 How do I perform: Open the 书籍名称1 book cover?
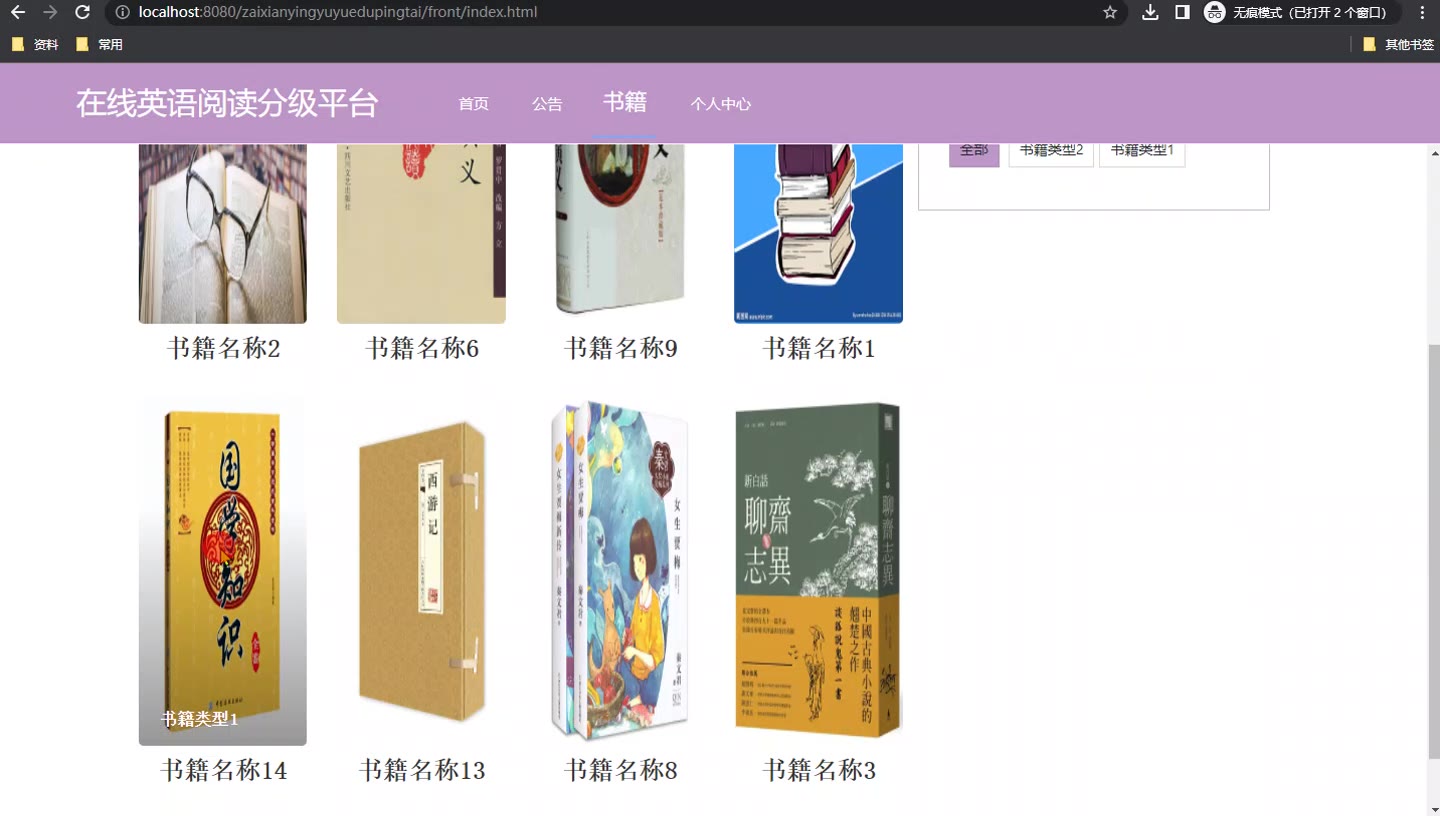click(818, 233)
